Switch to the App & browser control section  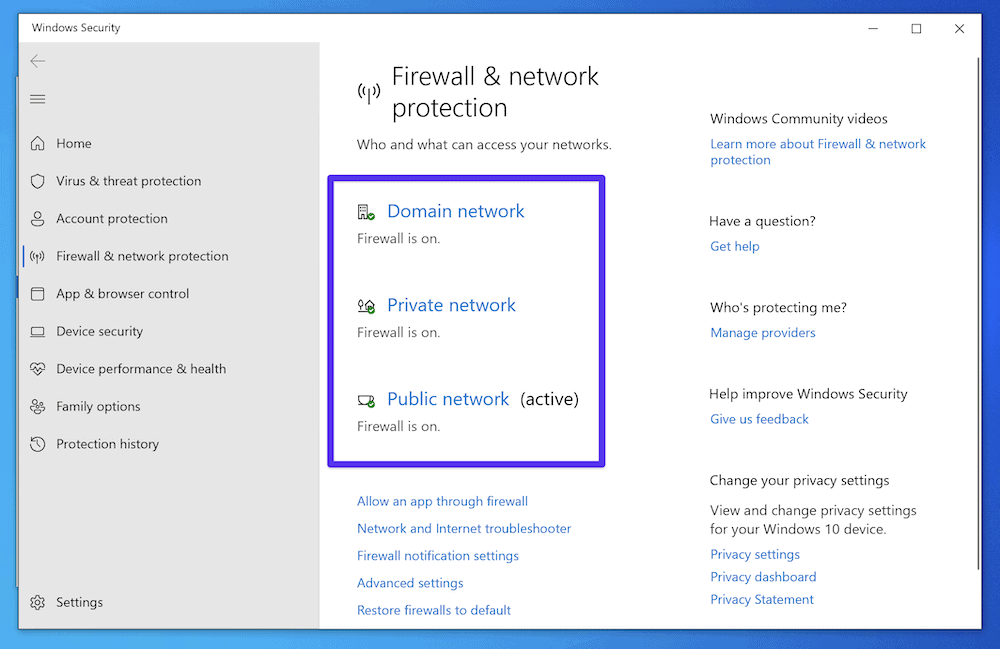tap(120, 293)
